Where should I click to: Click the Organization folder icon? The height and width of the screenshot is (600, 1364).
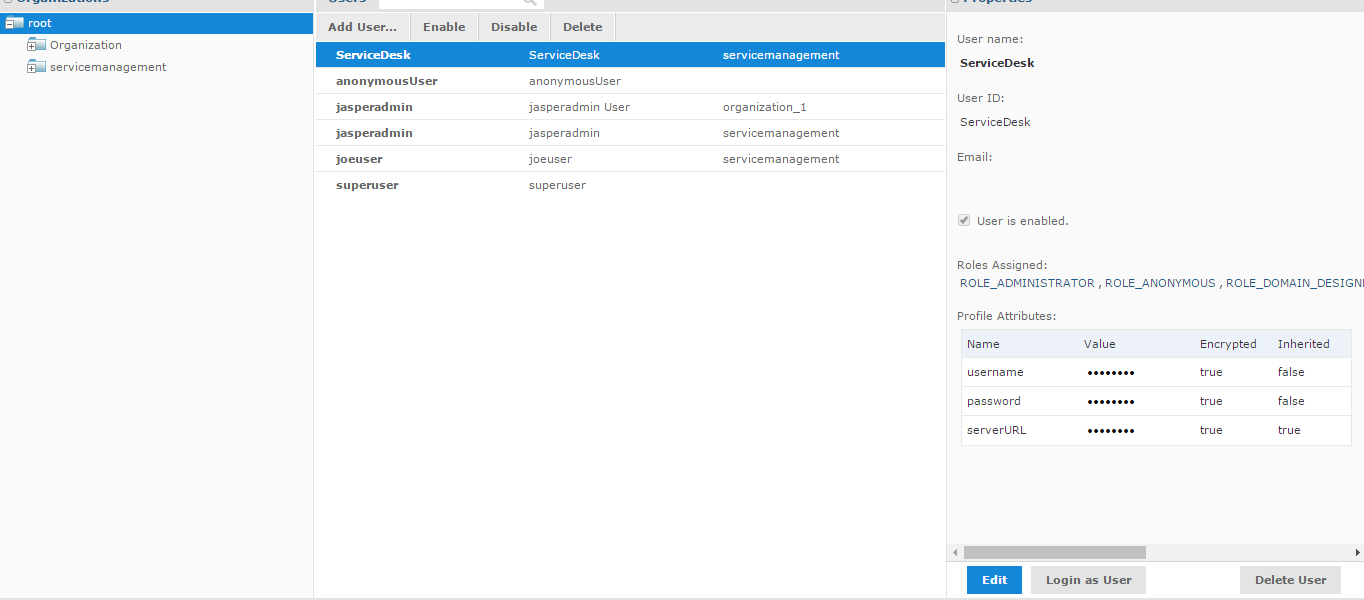[41, 44]
